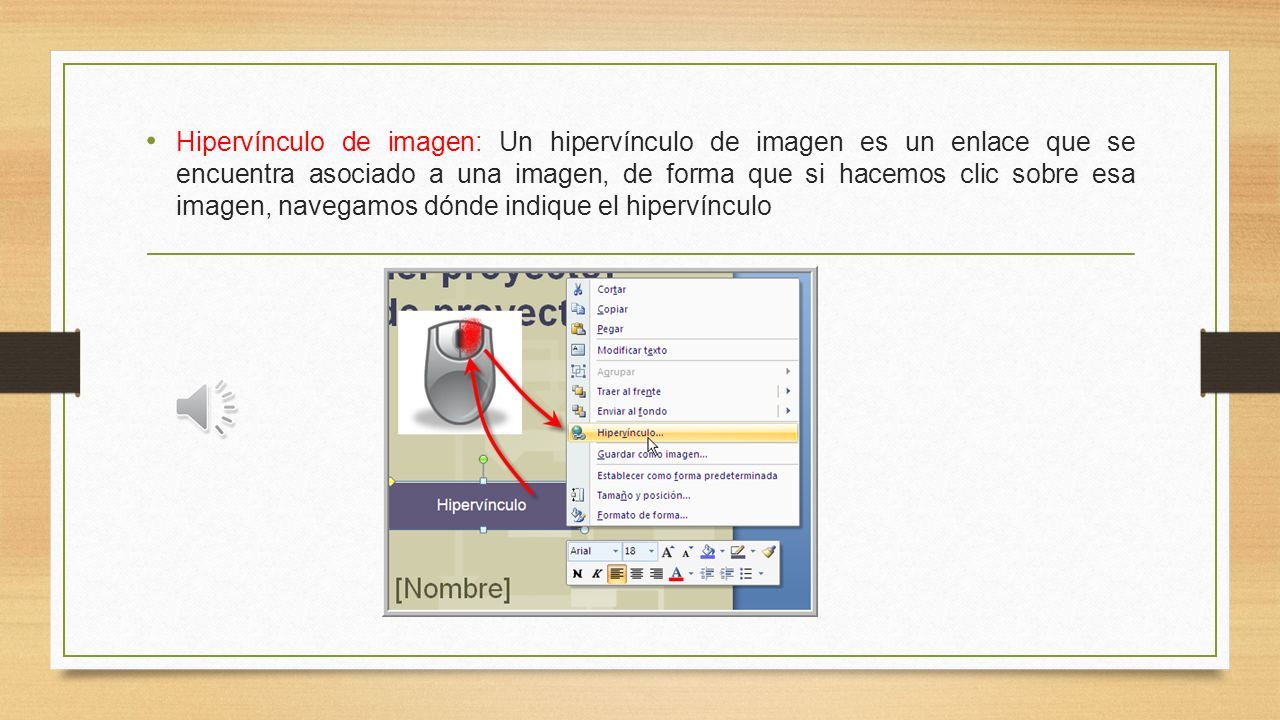Click the red 'Hipervínculo de imagen:' heading
Screen dimensions: 1280x720
[x=329, y=142]
